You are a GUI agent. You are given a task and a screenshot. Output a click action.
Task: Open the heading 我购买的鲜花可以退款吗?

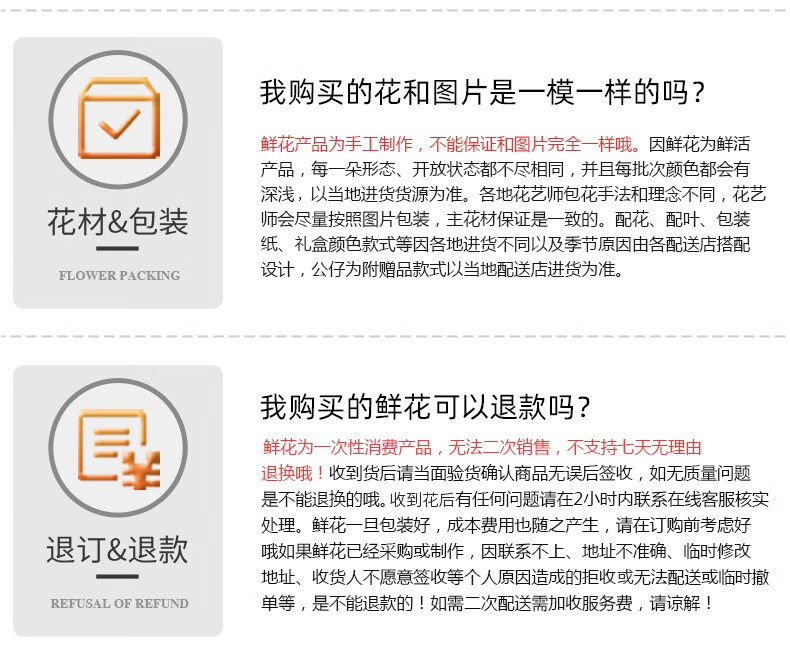(x=425, y=407)
